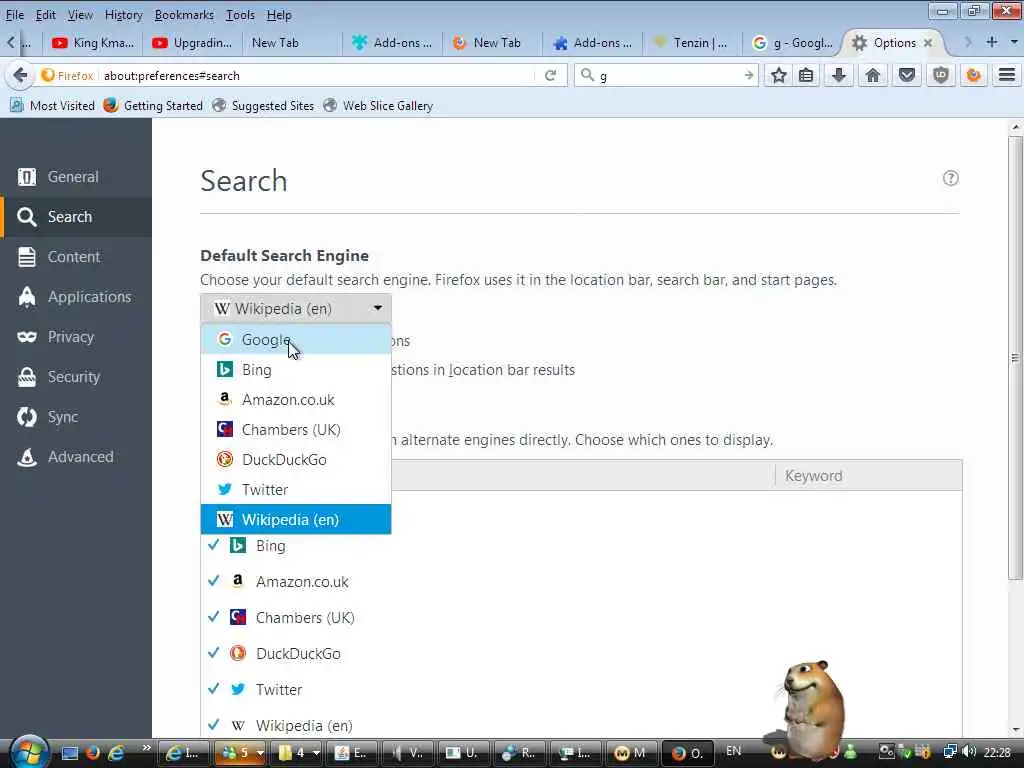The height and width of the screenshot is (768, 1024).
Task: Open Privacy preferences in sidebar
Action: pos(76,337)
